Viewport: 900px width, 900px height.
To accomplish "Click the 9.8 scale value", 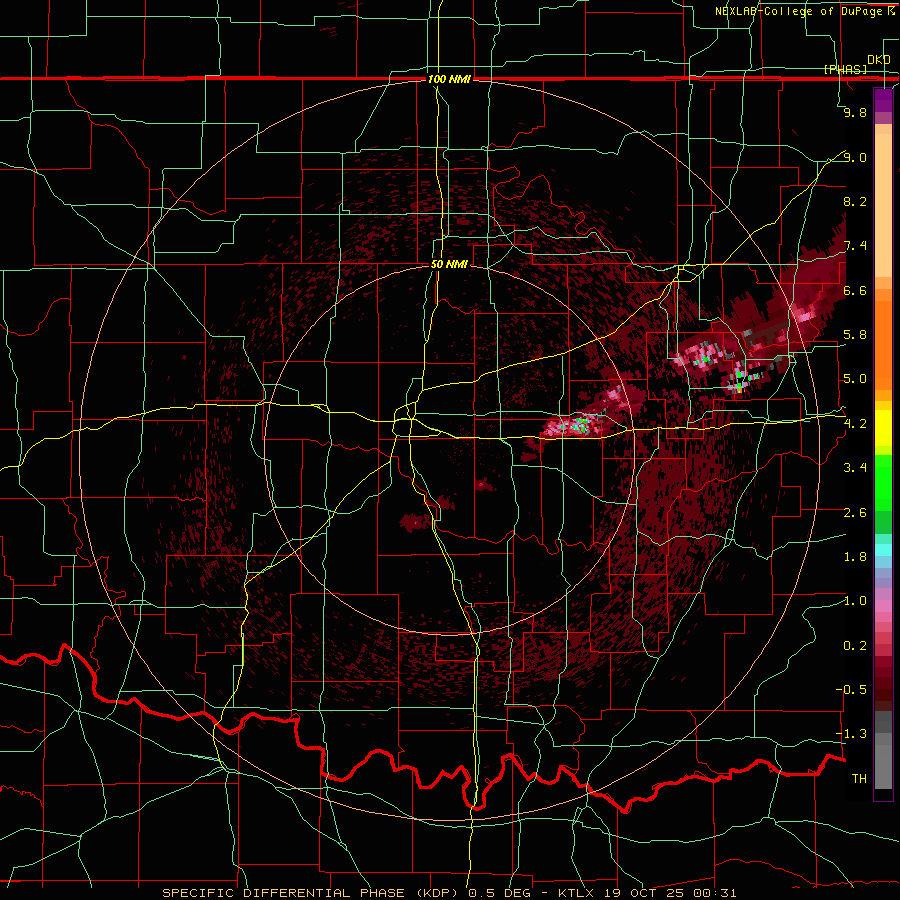I will pos(855,112).
